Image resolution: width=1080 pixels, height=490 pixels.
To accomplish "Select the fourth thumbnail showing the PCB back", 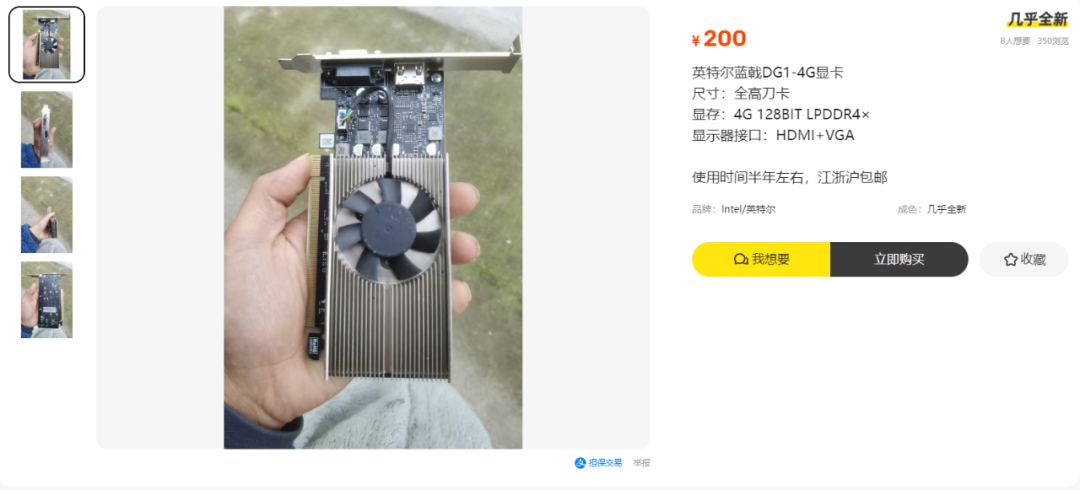I will (47, 299).
